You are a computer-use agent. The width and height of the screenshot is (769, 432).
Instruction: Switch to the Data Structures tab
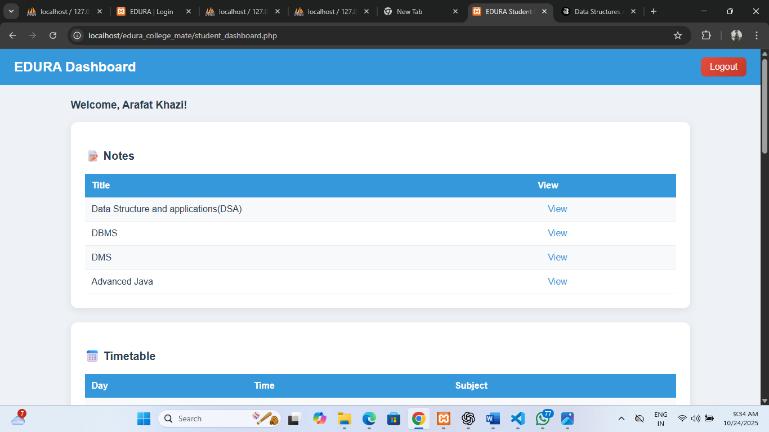[599, 11]
